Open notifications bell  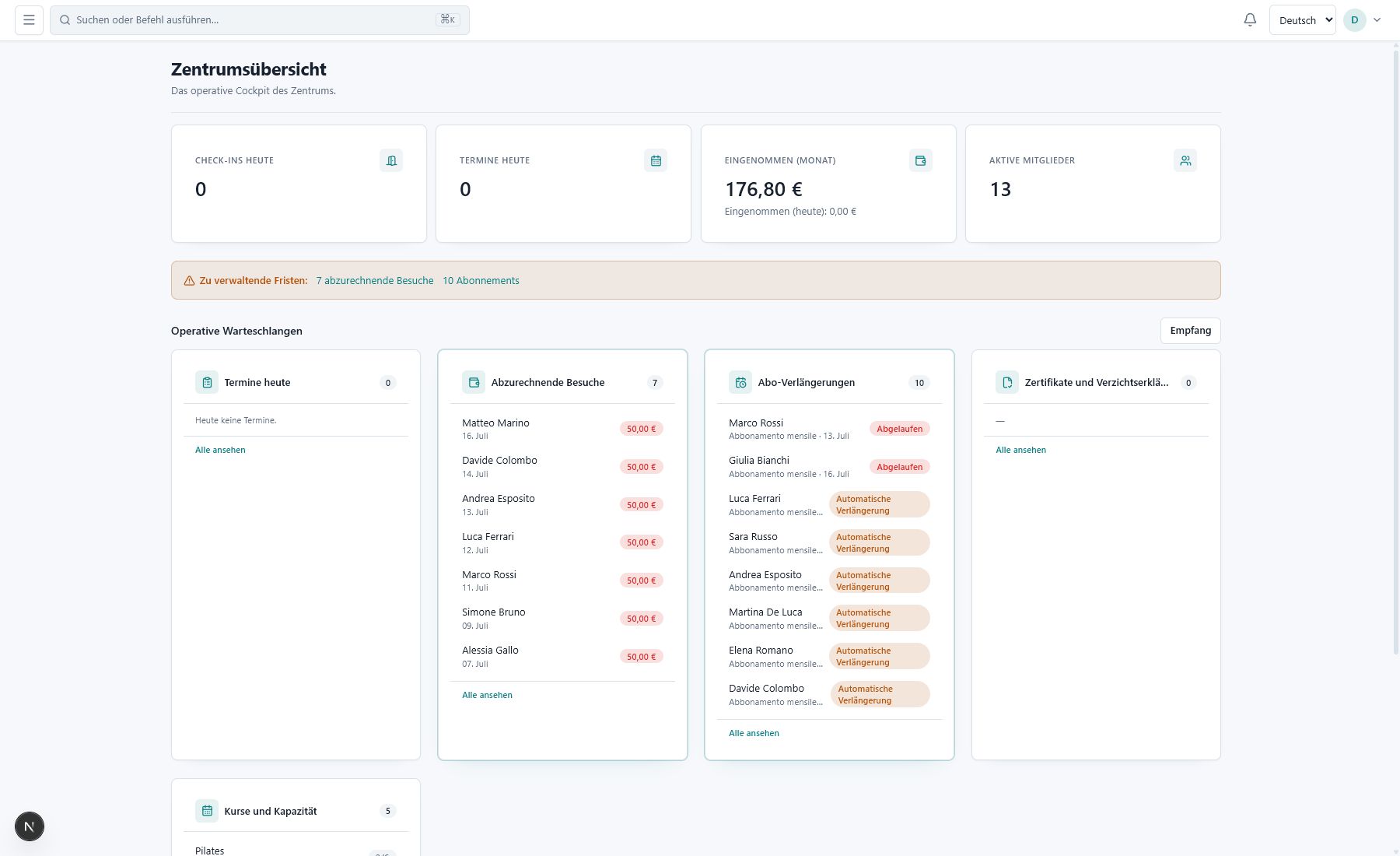1250,20
